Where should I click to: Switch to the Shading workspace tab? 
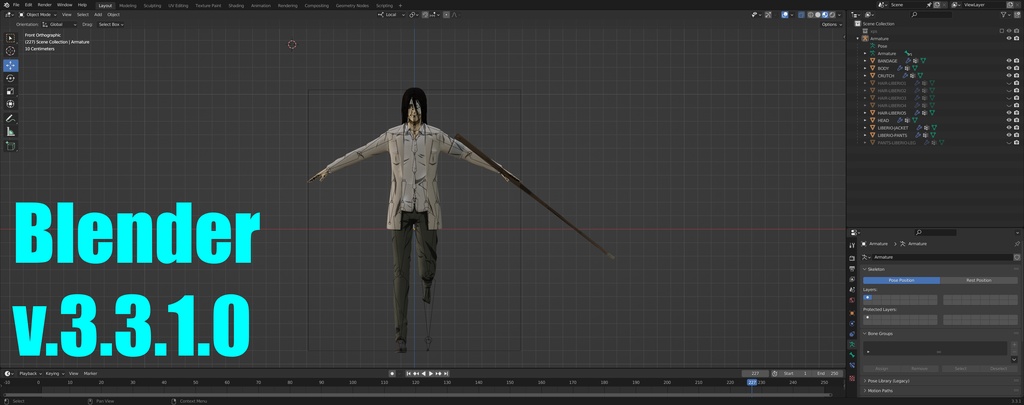[x=236, y=5]
